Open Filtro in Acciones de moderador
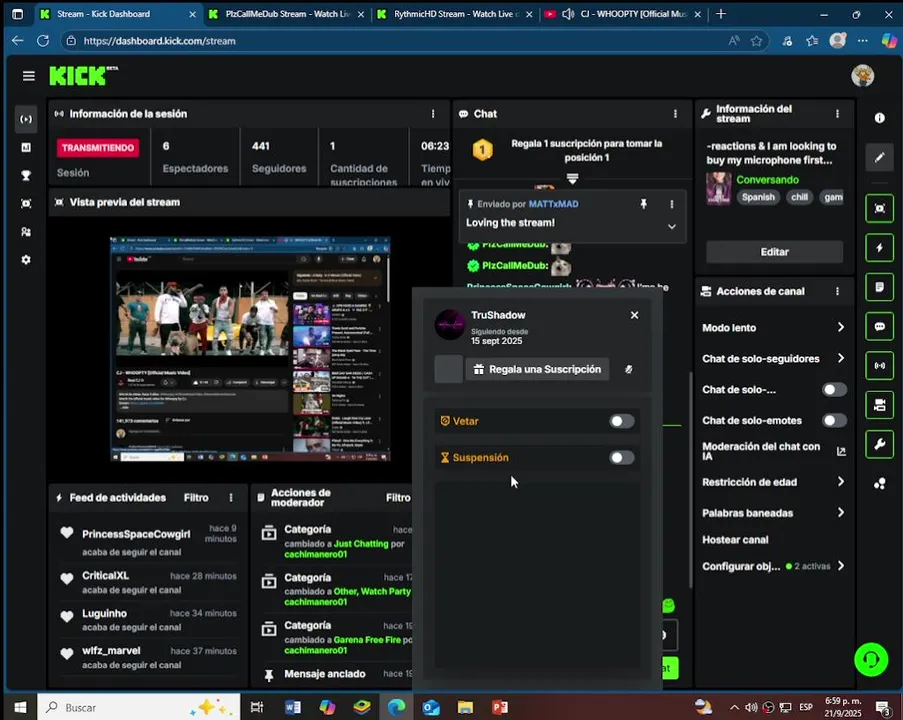Viewport: 903px width, 720px height. (x=398, y=498)
